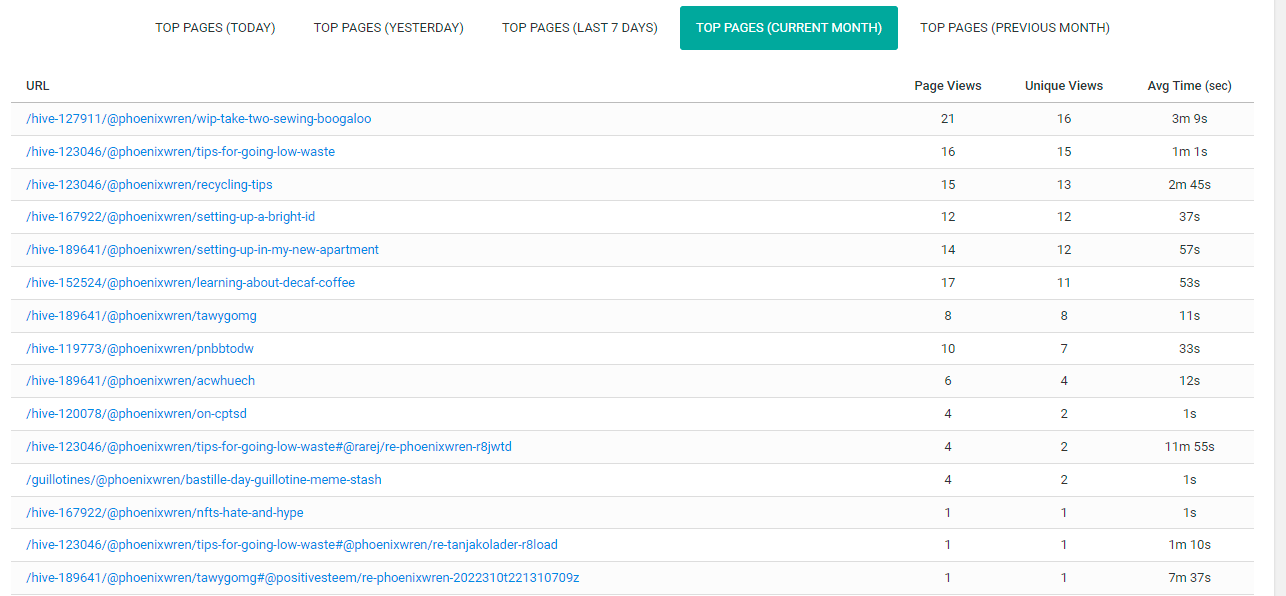The image size is (1286, 596).
Task: Open the on-cptsd page link
Action: (x=137, y=414)
